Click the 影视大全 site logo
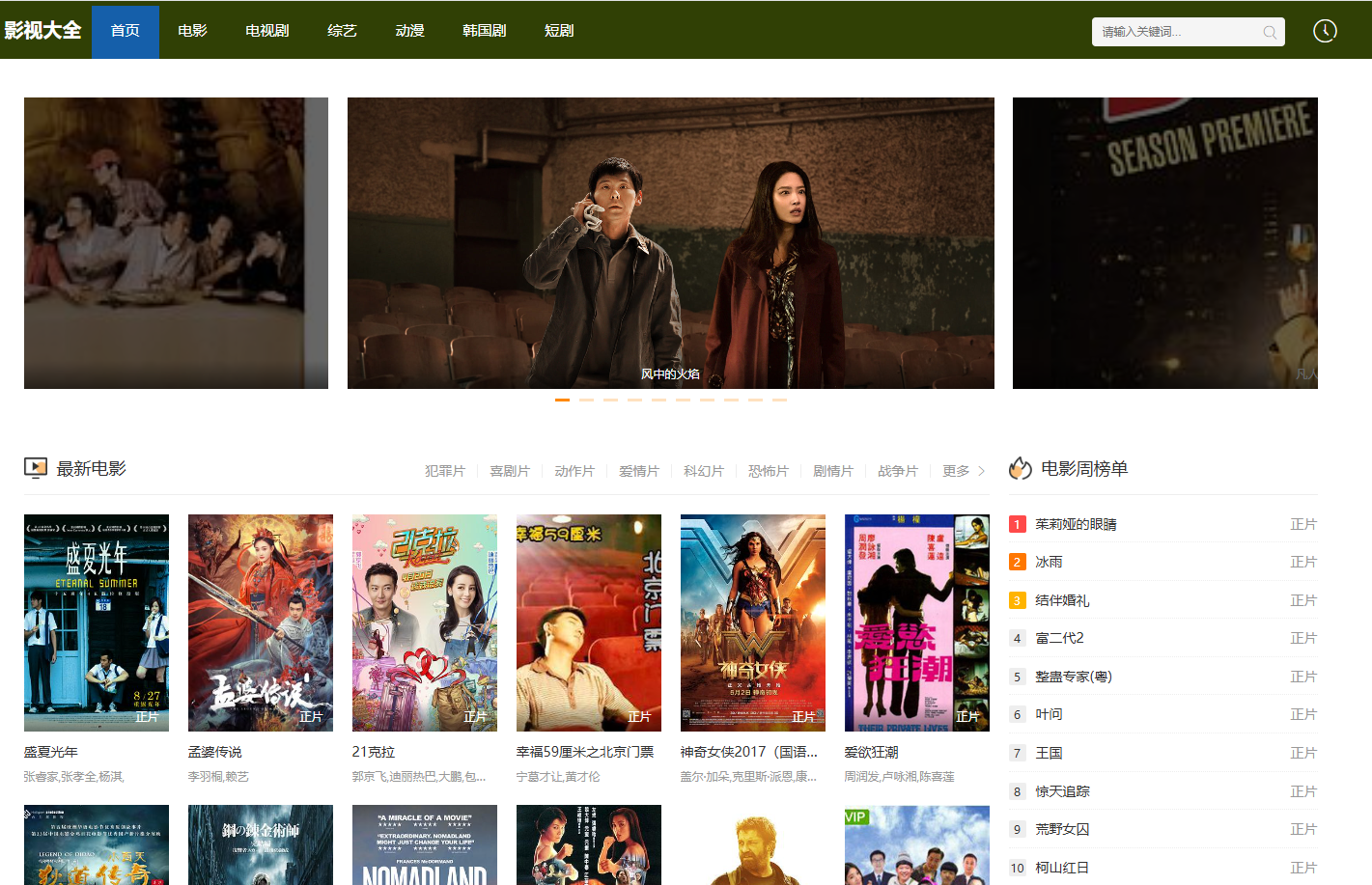 pyautogui.click(x=42, y=30)
